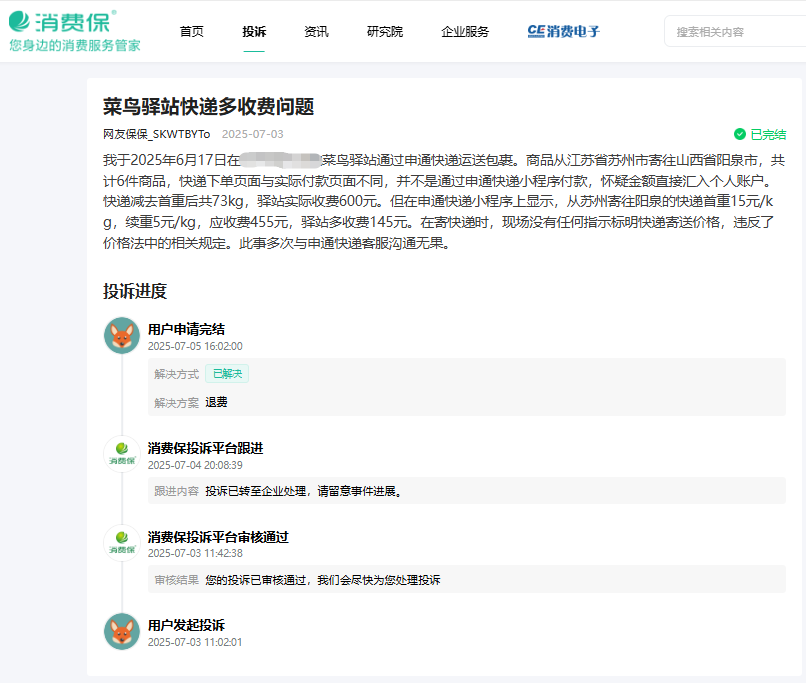
Task: Click the complaint title 菜鸟驿站快递多收费问题
Action: tap(208, 106)
